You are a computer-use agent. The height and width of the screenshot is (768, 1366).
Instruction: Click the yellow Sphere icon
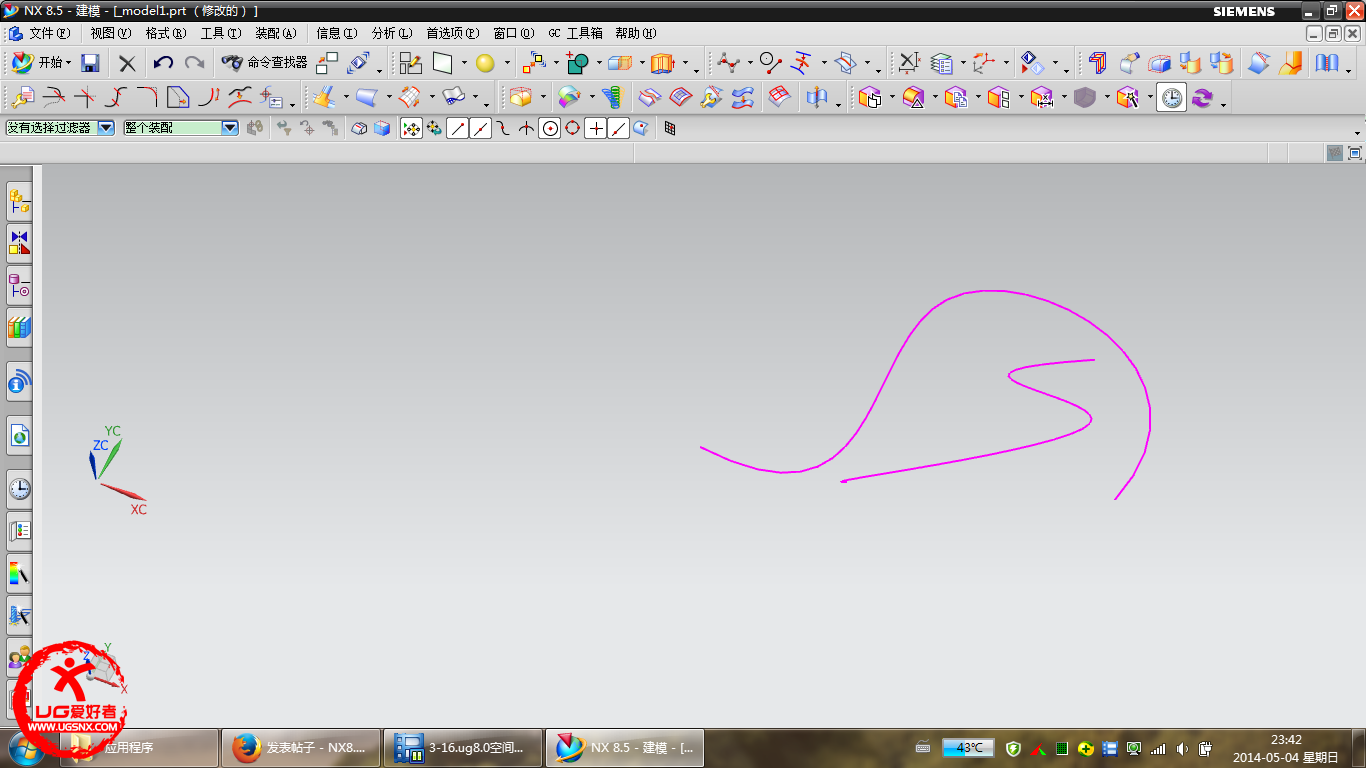pos(485,63)
